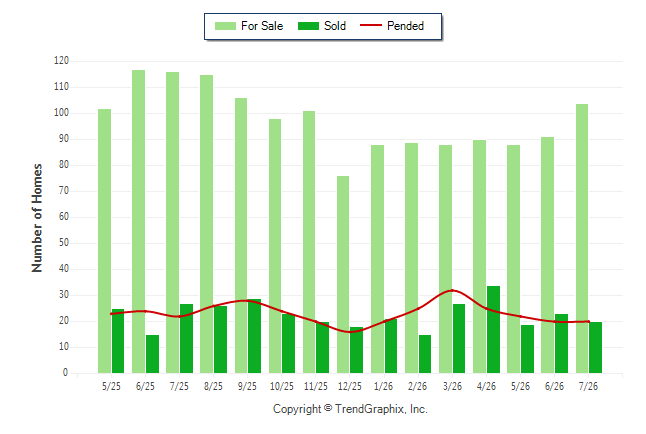
Task: Click the For Sale bar for 12/25
Action: point(343,275)
